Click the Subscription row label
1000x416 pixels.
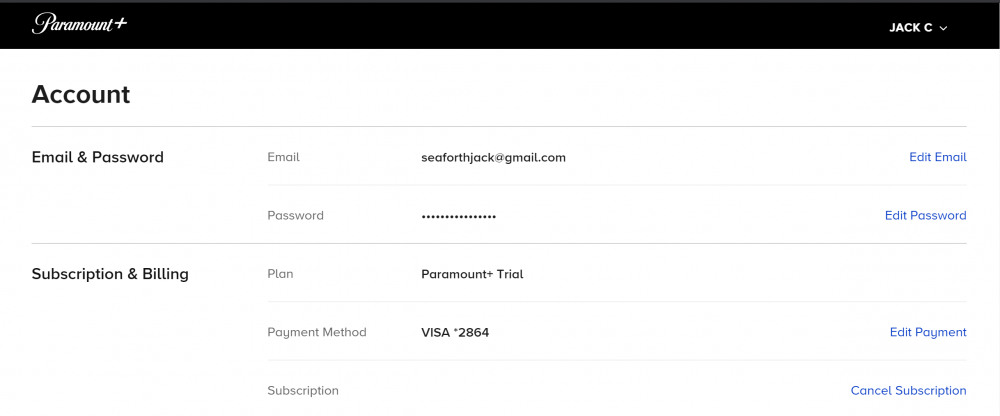pos(303,390)
